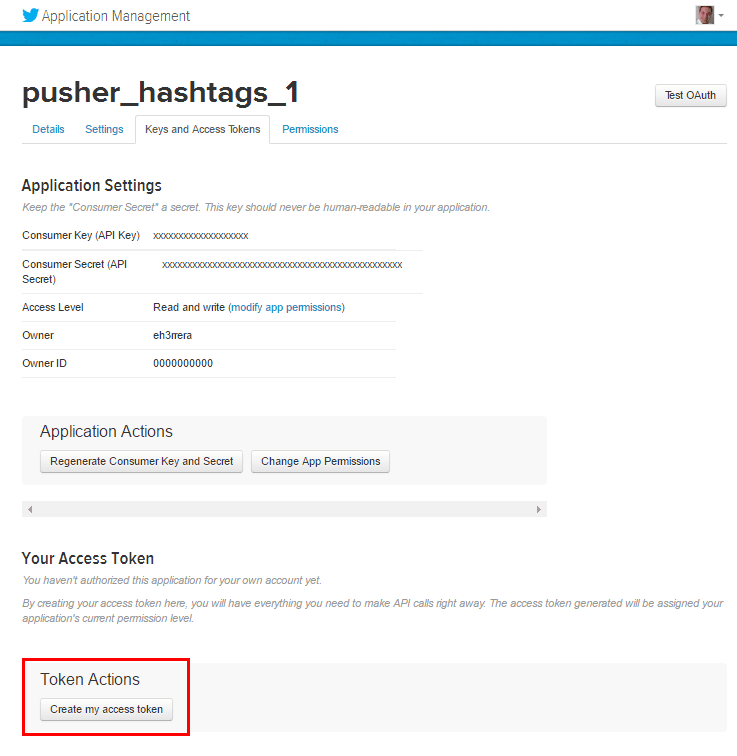
Task: Open the user profile avatar menu
Action: (705, 15)
